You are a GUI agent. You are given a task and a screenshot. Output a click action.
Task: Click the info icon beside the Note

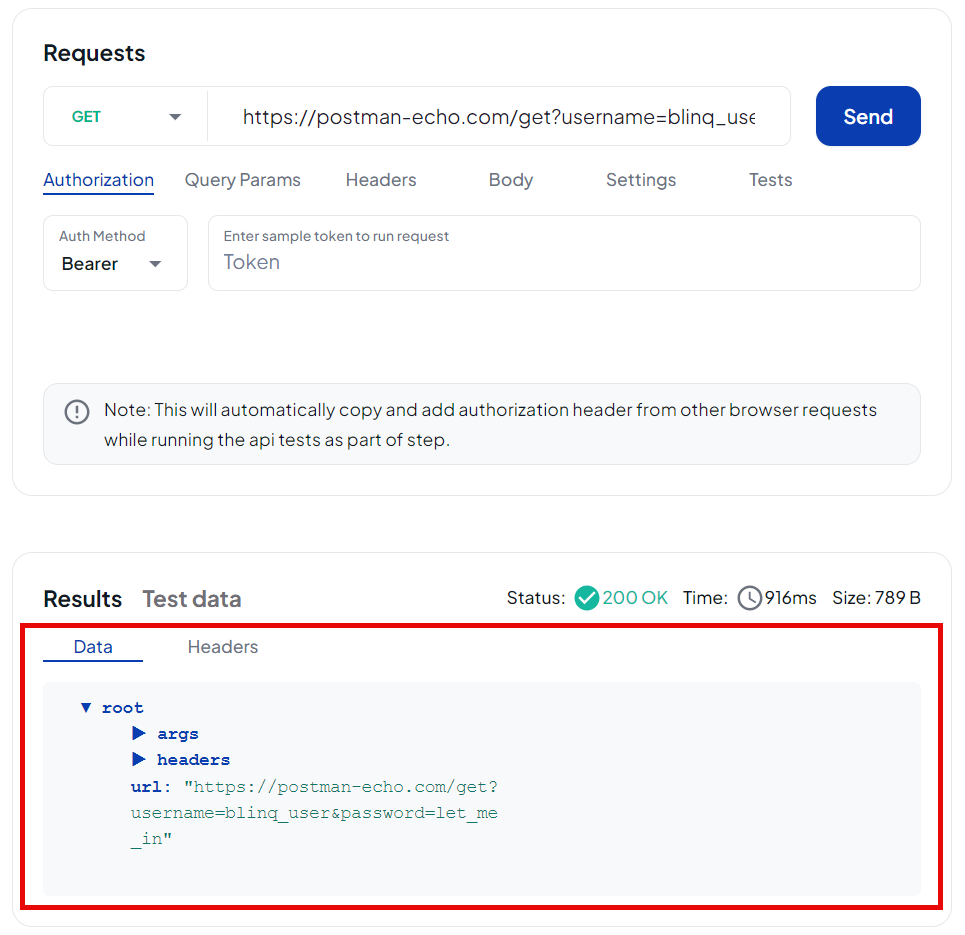(77, 412)
